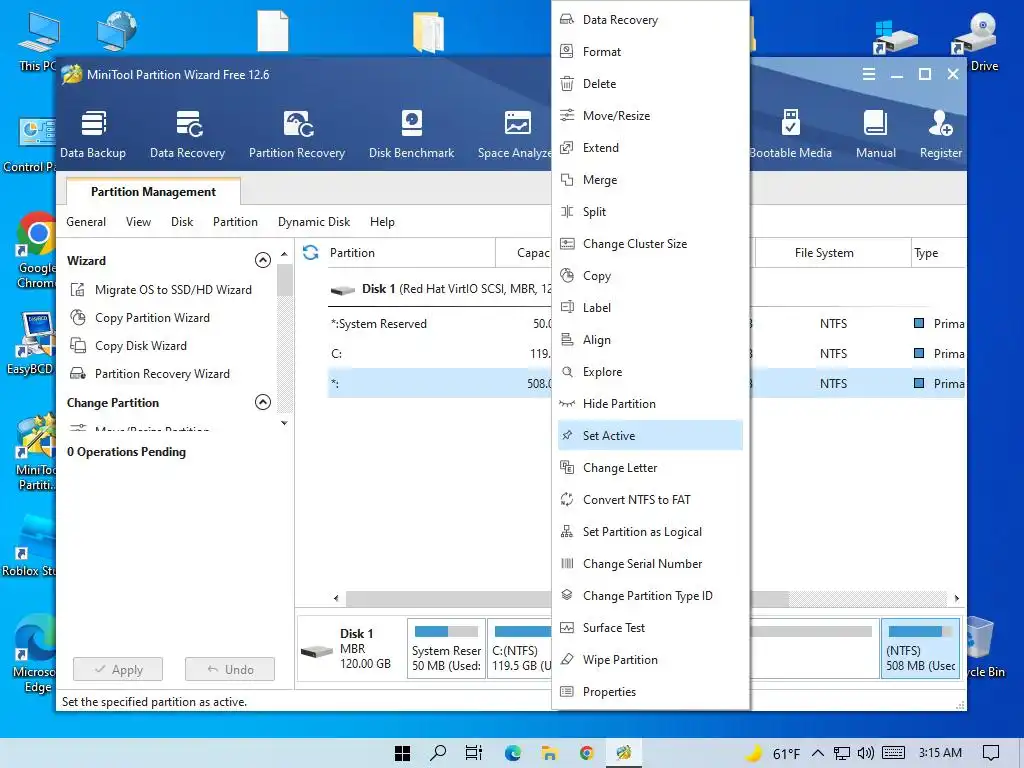Click Set Active in the context menu
The height and width of the screenshot is (768, 1024).
650,436
